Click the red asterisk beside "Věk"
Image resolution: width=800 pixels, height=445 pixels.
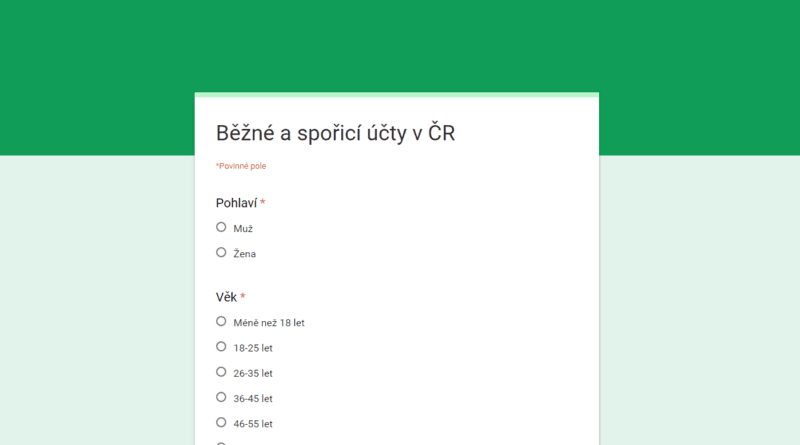click(x=243, y=297)
